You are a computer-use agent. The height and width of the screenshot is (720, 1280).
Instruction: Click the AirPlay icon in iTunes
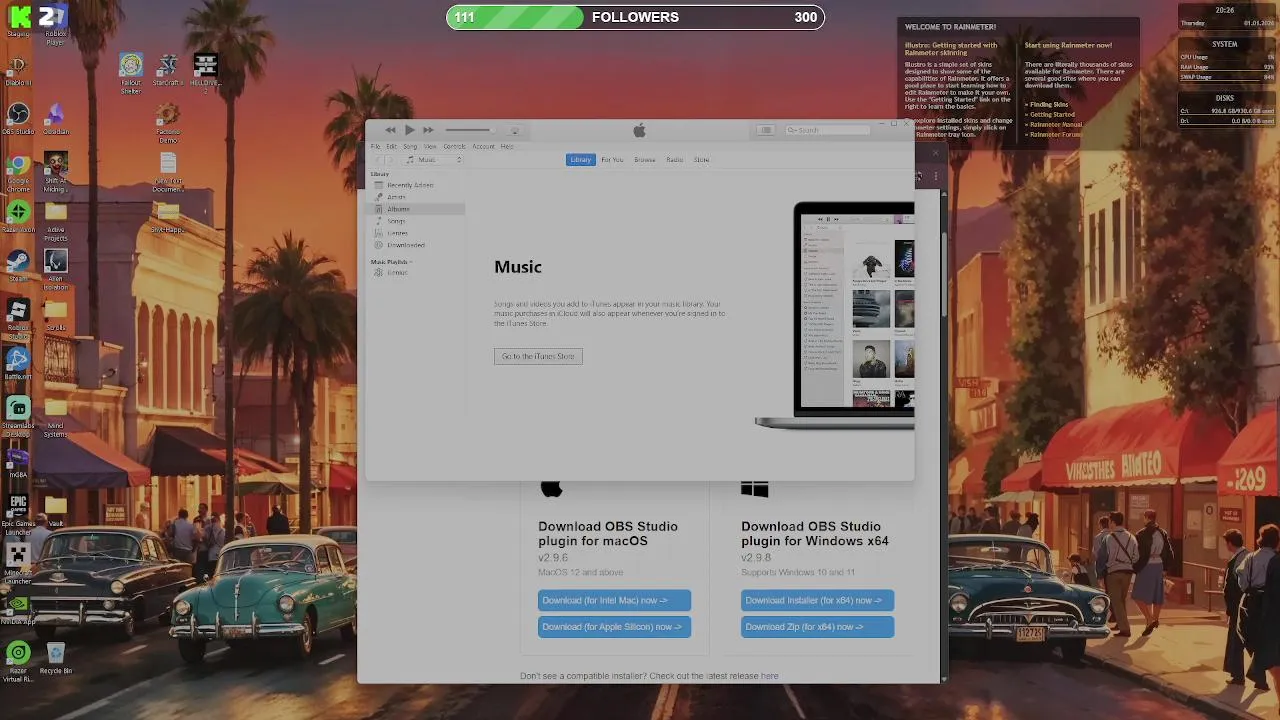click(x=515, y=130)
